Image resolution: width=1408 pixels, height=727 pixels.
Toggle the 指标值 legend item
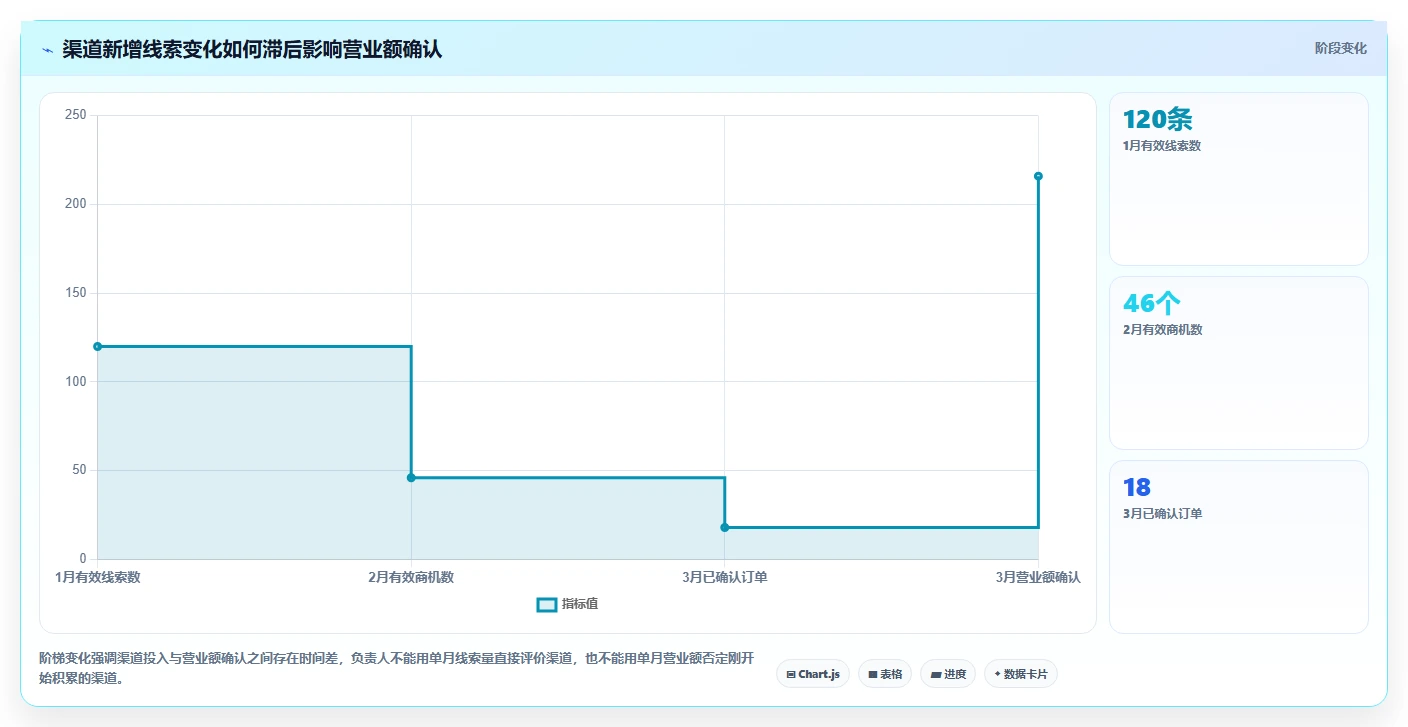click(x=567, y=604)
